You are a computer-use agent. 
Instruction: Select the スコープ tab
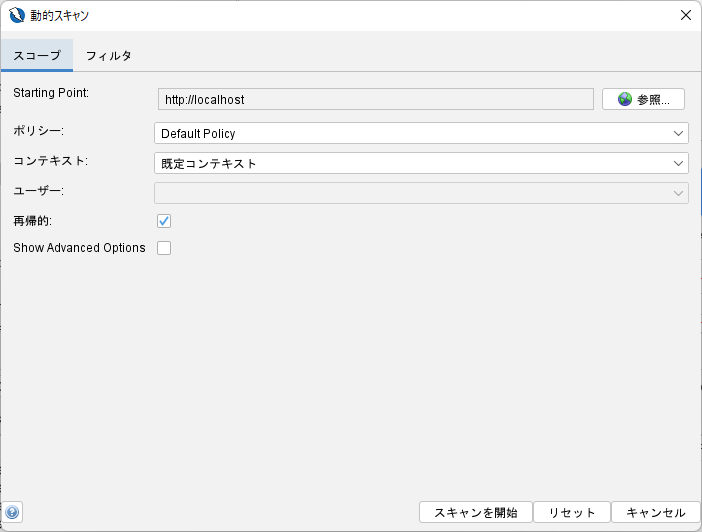click(37, 56)
